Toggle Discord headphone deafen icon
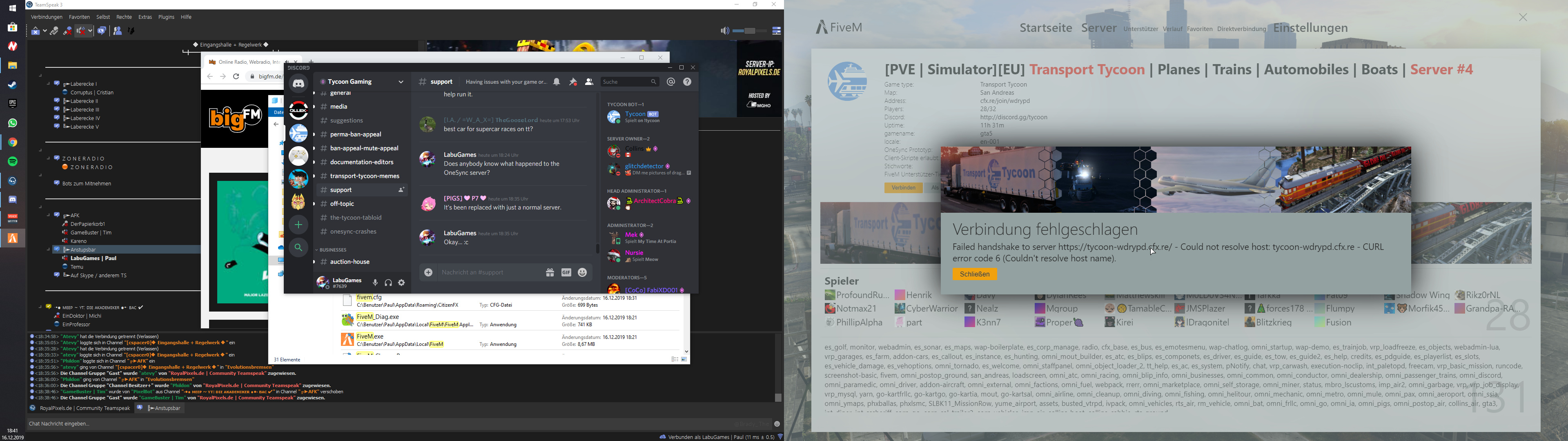This screenshot has width=1568, height=441. (388, 283)
